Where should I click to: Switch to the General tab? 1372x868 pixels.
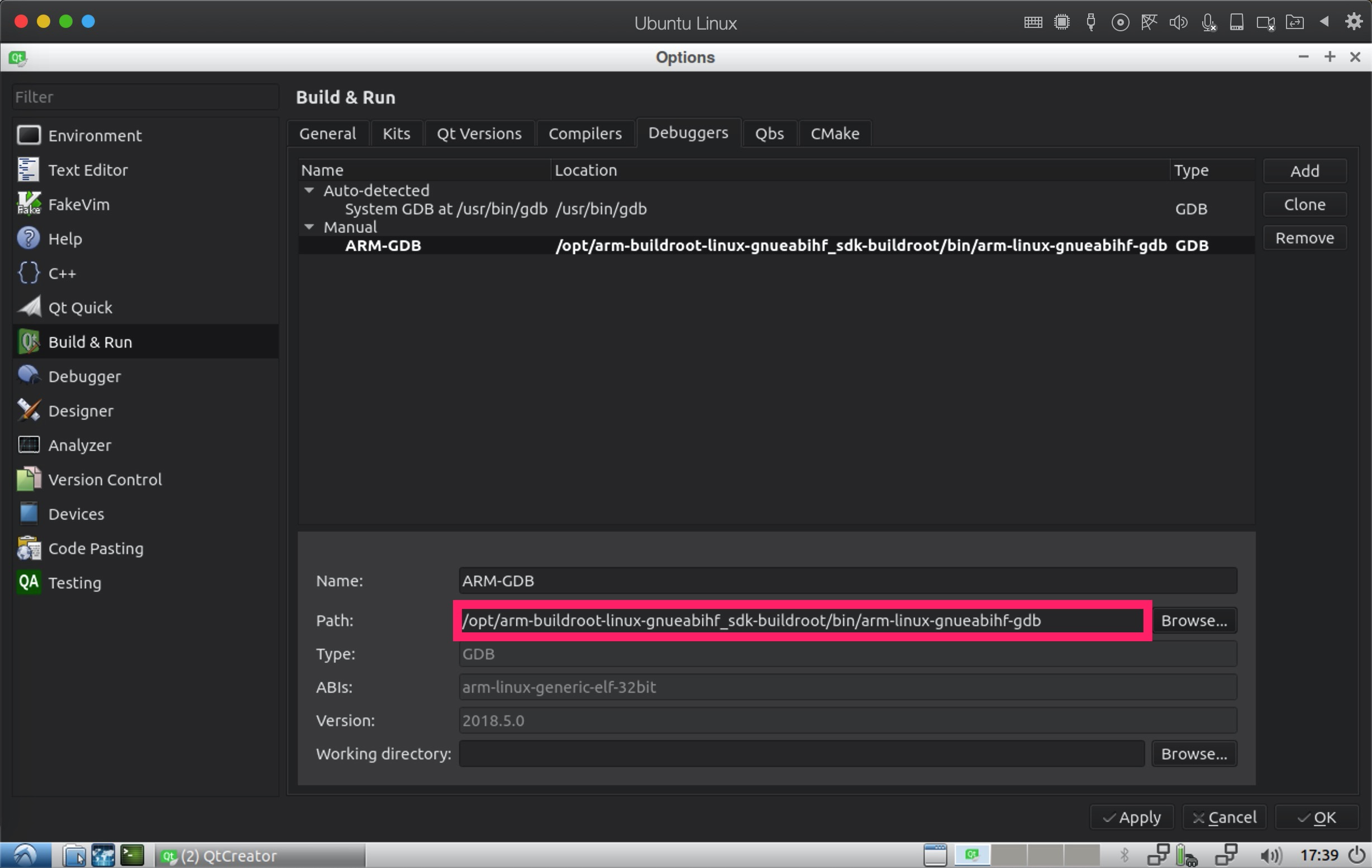[327, 133]
